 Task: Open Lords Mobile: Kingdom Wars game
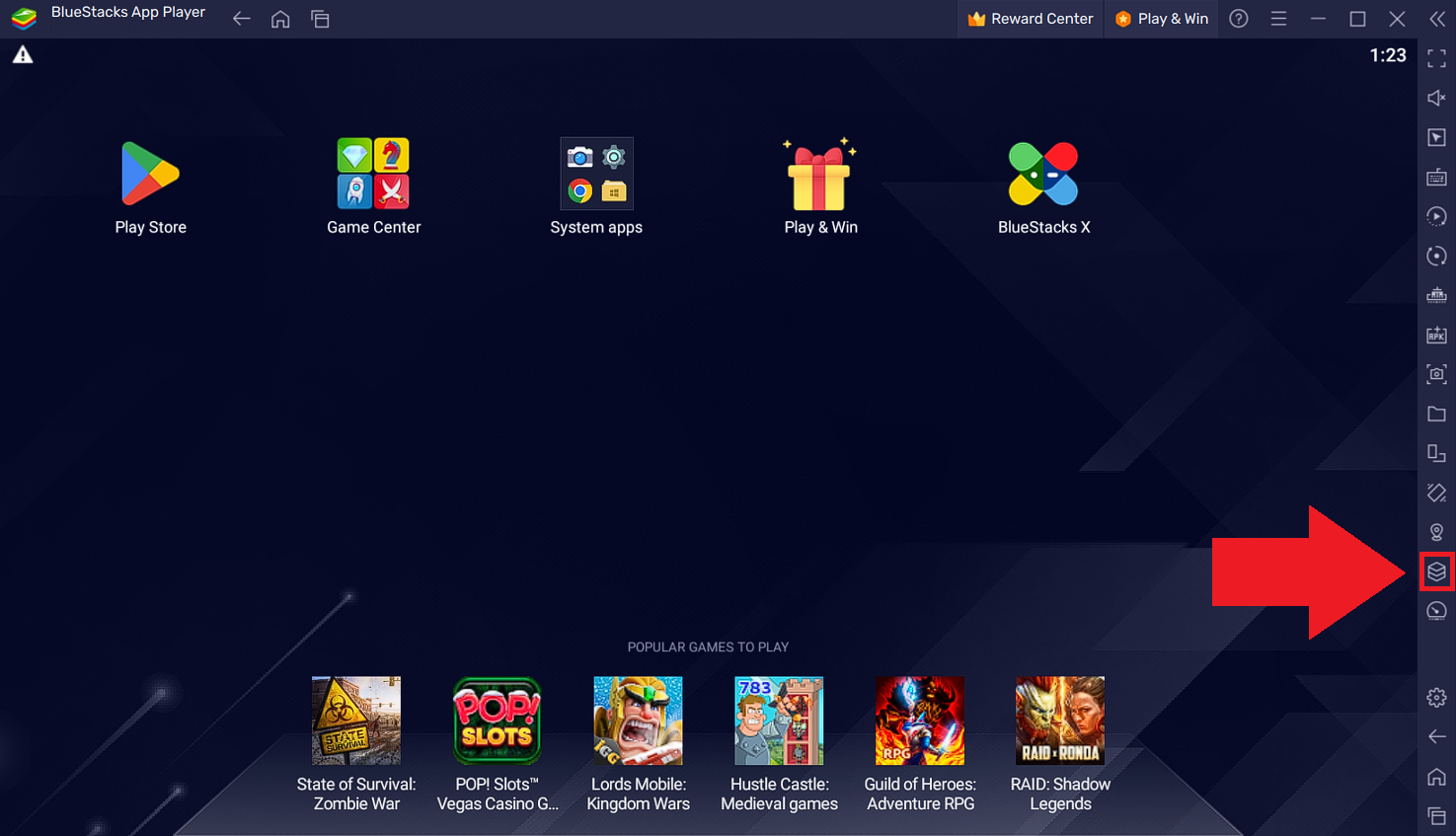pyautogui.click(x=638, y=722)
